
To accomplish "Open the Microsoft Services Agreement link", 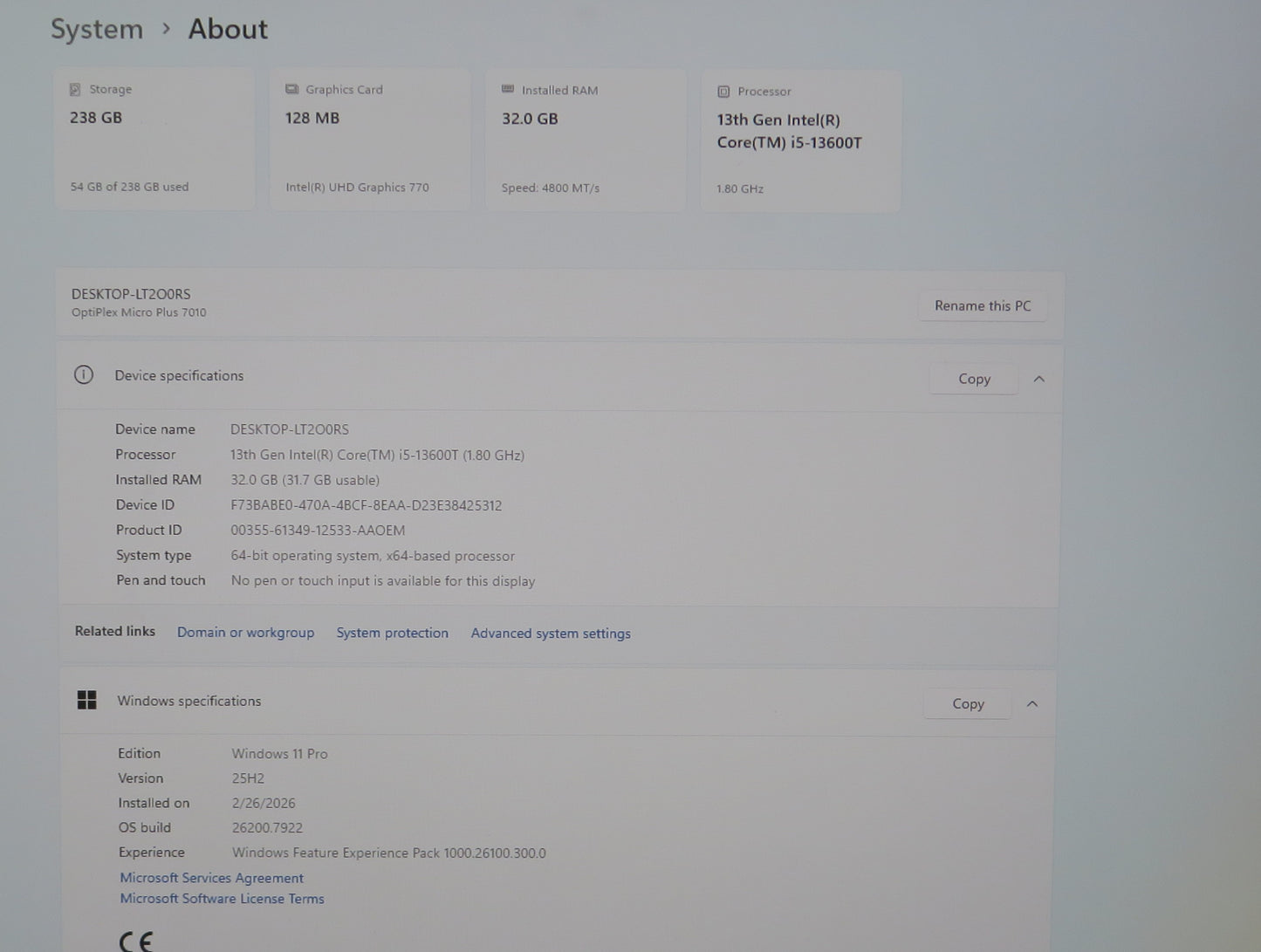I will [x=211, y=878].
